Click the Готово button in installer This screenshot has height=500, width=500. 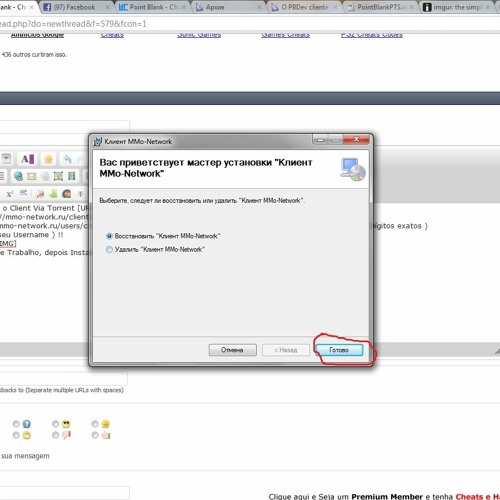click(339, 350)
